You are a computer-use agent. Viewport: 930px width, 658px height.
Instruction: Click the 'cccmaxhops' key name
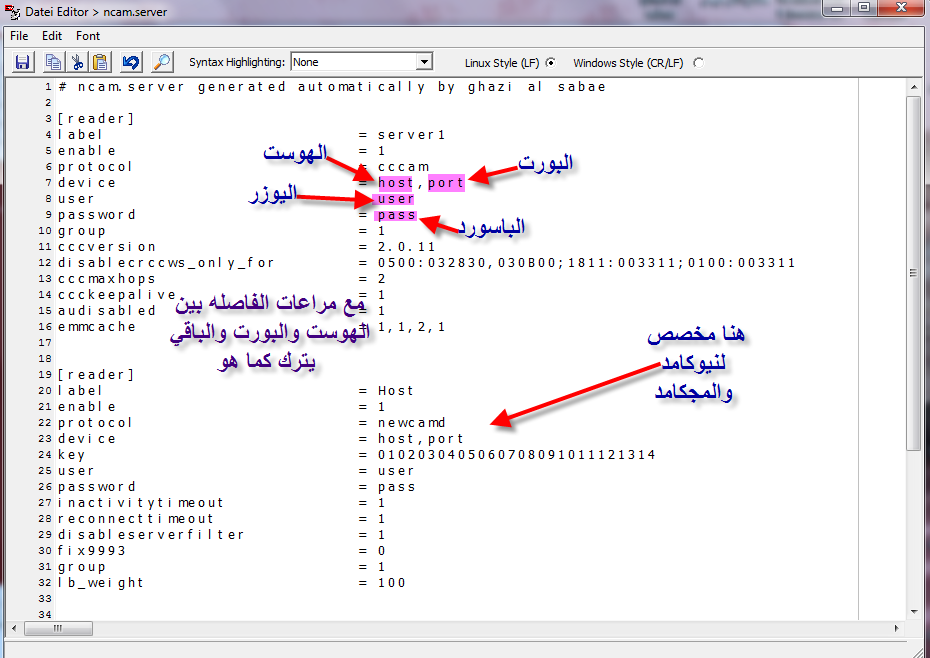pyautogui.click(x=107, y=279)
